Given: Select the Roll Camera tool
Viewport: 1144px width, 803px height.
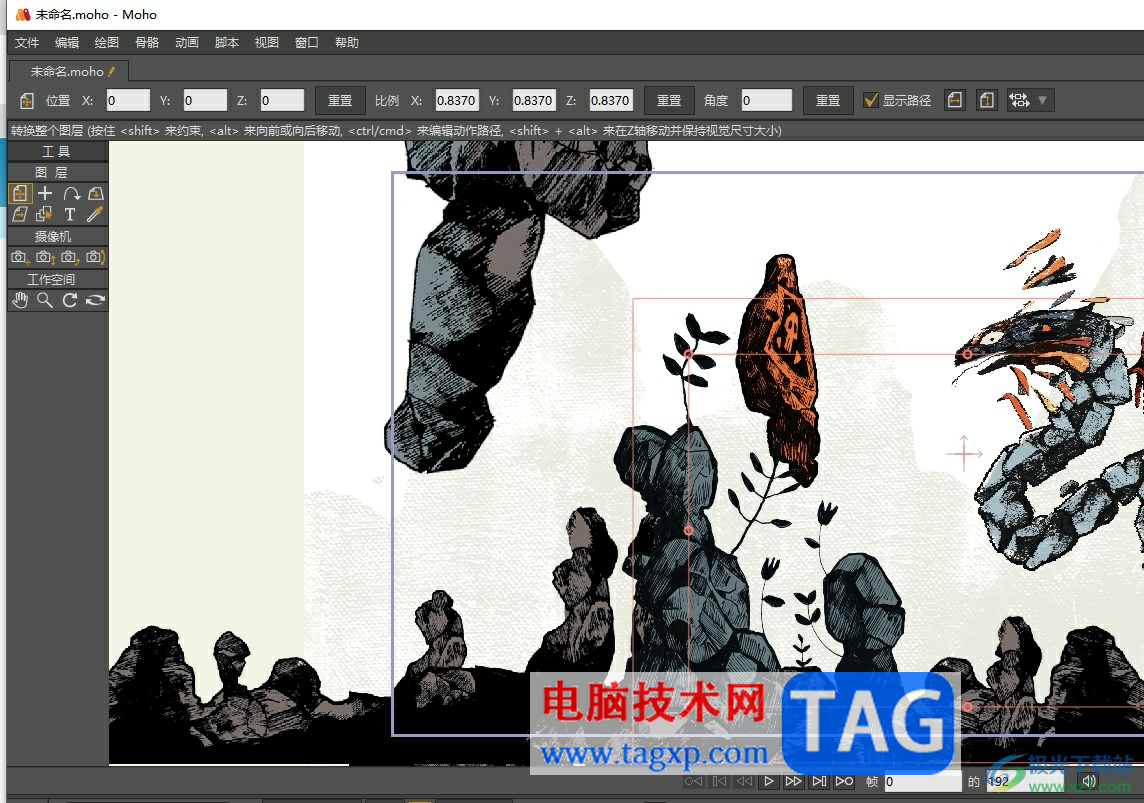Looking at the screenshot, I should (x=70, y=257).
